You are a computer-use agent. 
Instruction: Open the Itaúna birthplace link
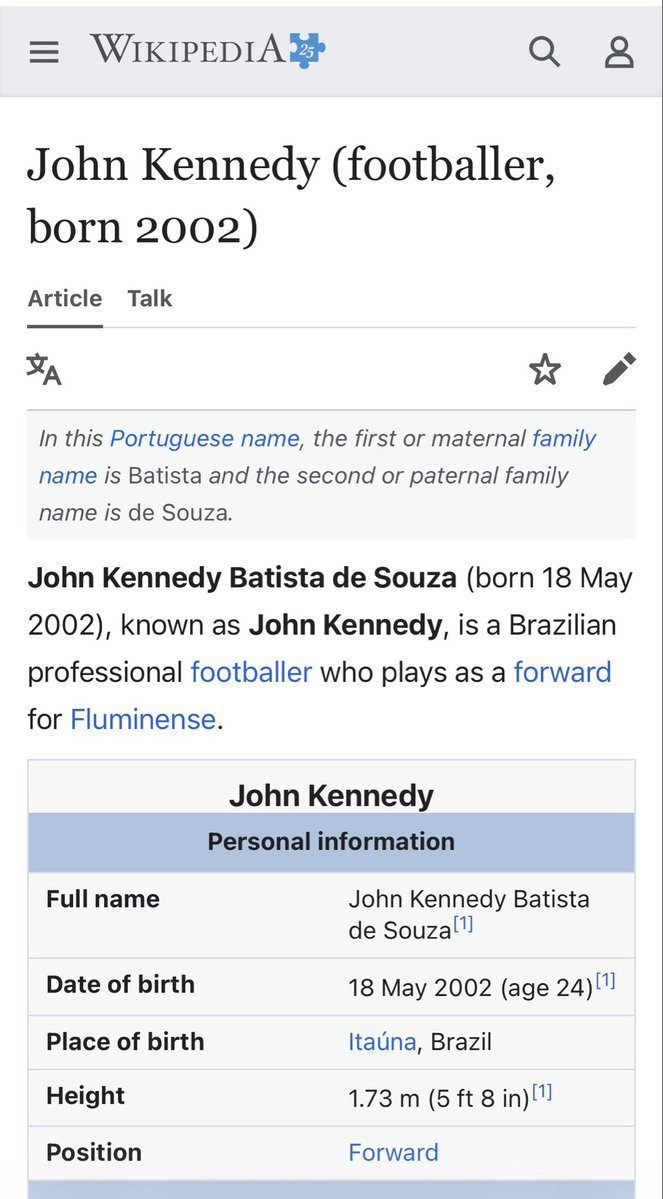382,1041
